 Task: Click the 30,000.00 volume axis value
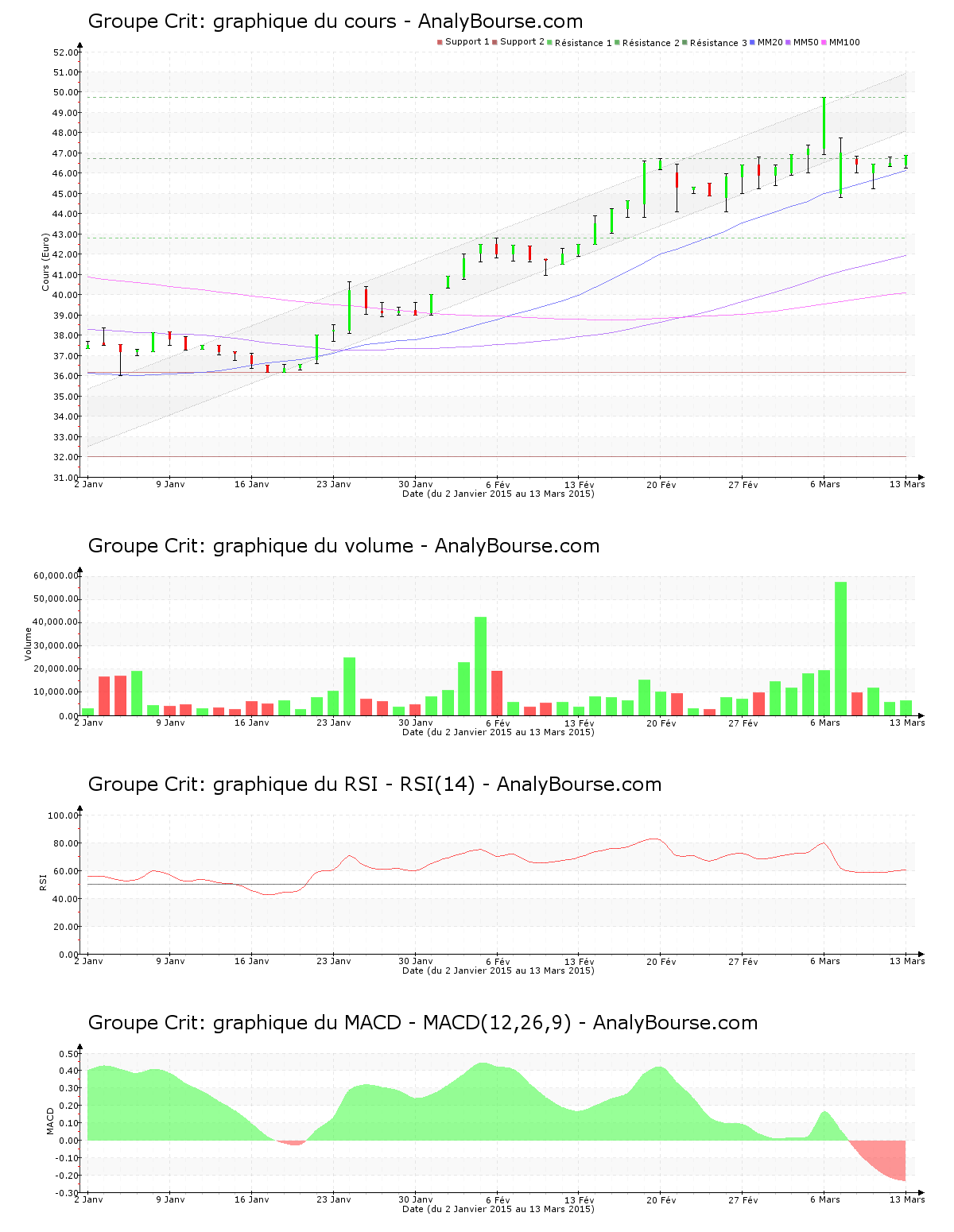[x=56, y=645]
